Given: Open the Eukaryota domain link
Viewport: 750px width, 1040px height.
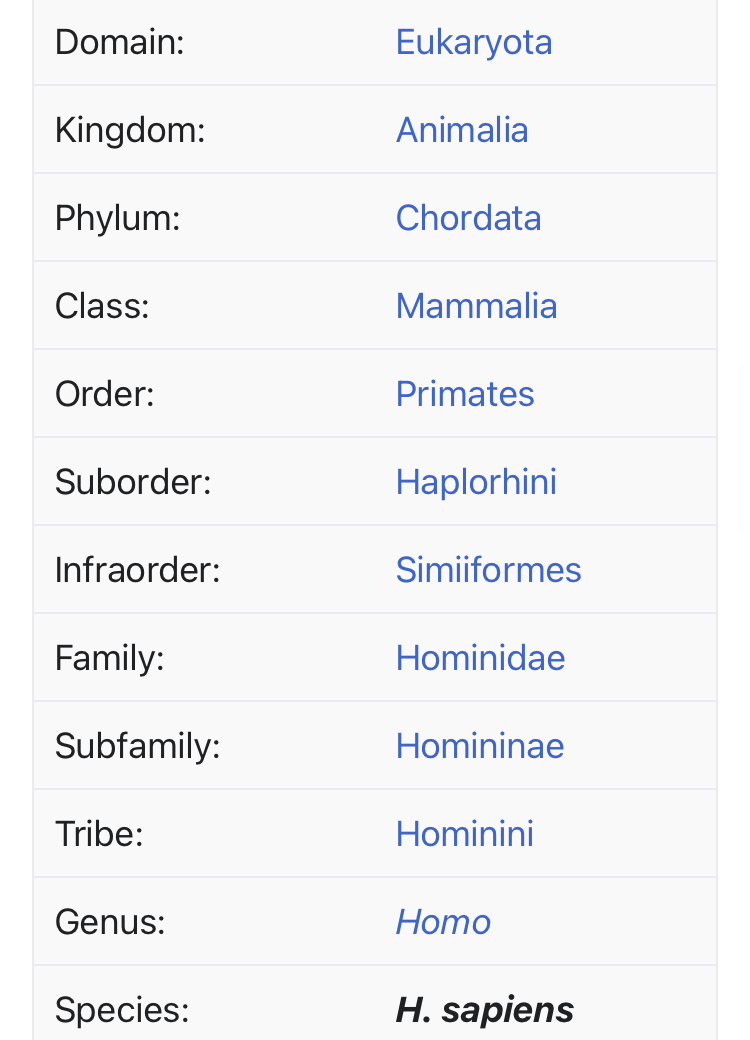Looking at the screenshot, I should click(473, 42).
